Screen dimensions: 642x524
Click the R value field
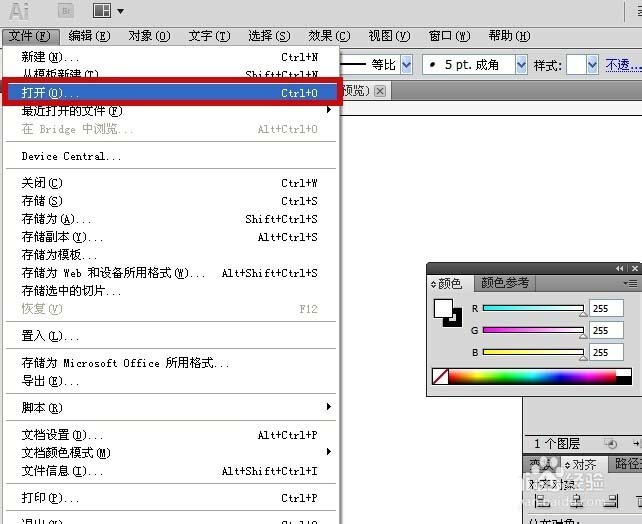[x=606, y=308]
